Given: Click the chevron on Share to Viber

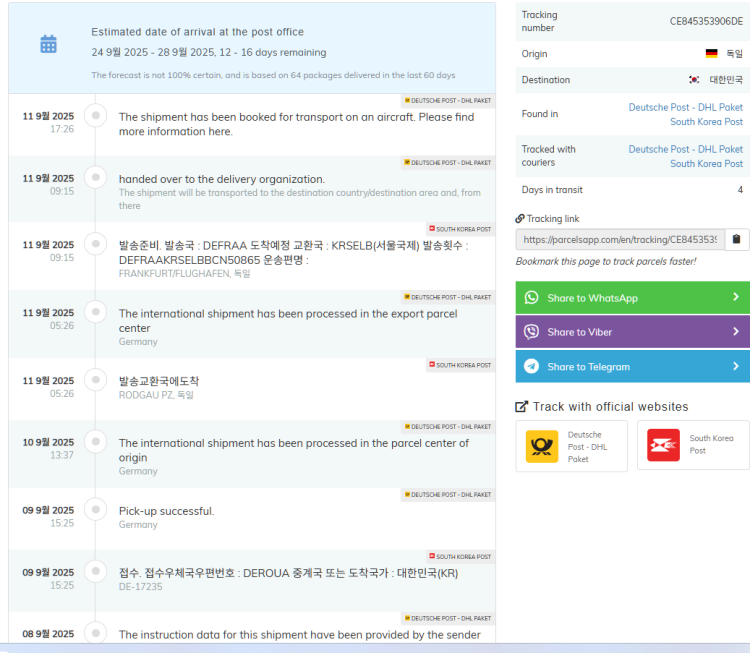Looking at the screenshot, I should tap(736, 332).
